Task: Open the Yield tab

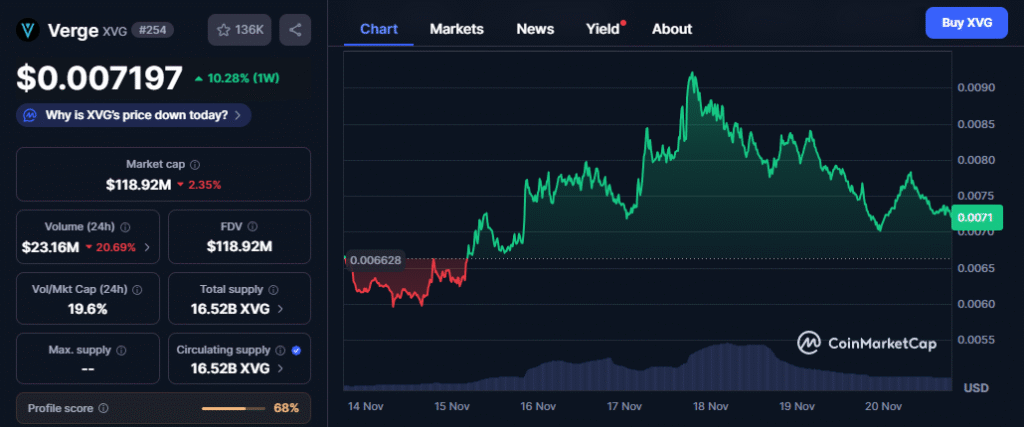Action: click(603, 29)
